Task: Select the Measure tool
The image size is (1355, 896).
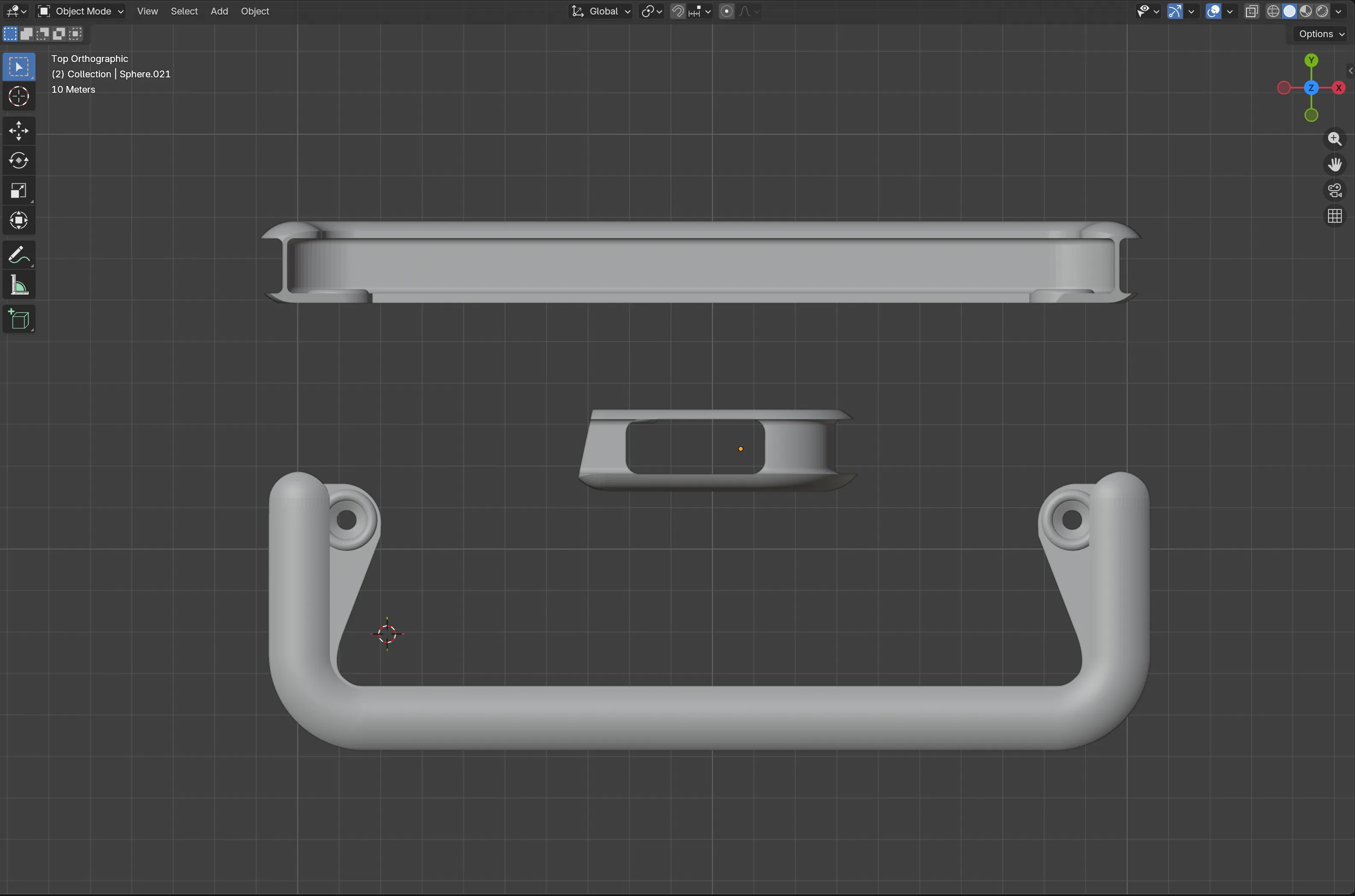Action: click(19, 285)
